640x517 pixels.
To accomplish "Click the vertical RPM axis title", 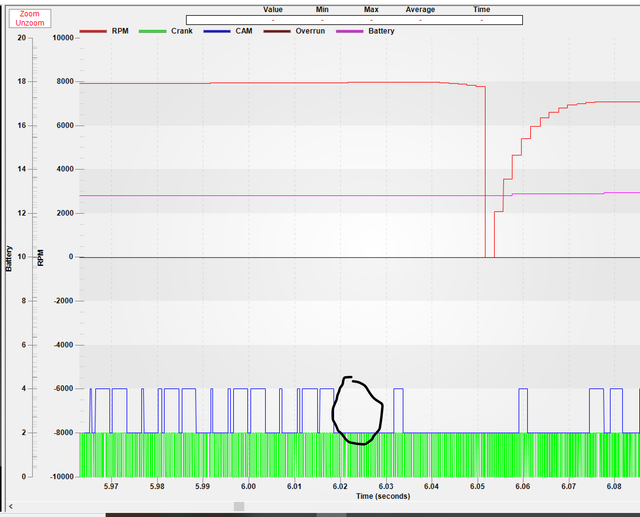I will point(40,258).
